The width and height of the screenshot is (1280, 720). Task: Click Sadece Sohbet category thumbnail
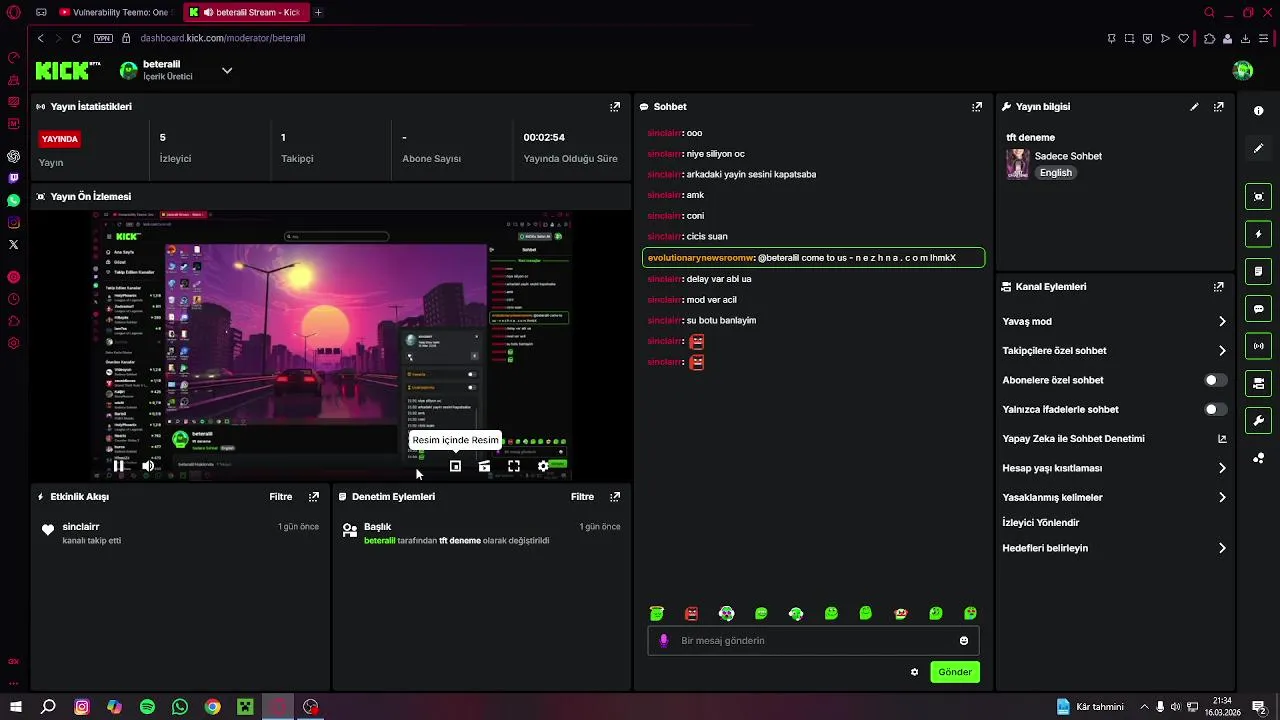[x=1017, y=164]
